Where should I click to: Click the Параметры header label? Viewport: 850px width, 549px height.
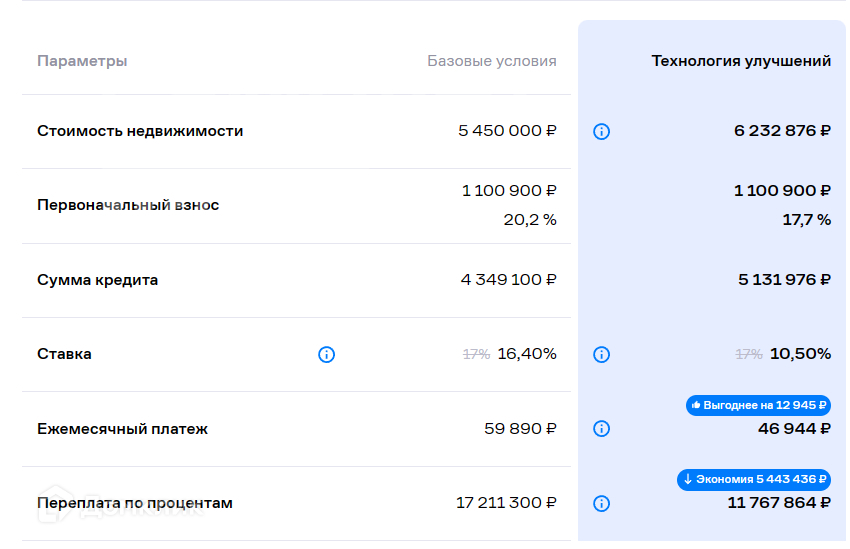coord(82,61)
